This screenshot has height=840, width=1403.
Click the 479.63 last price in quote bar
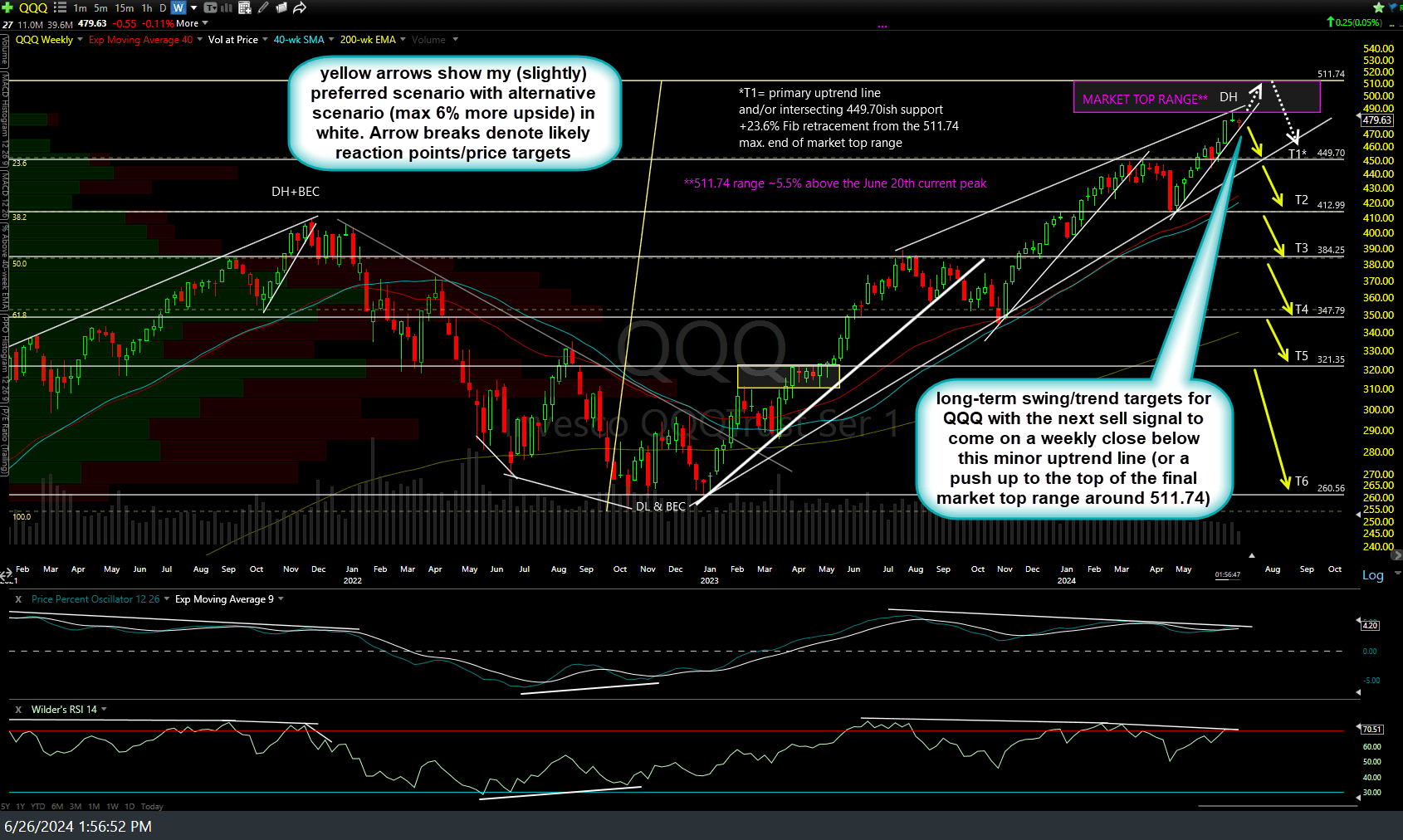(92, 24)
